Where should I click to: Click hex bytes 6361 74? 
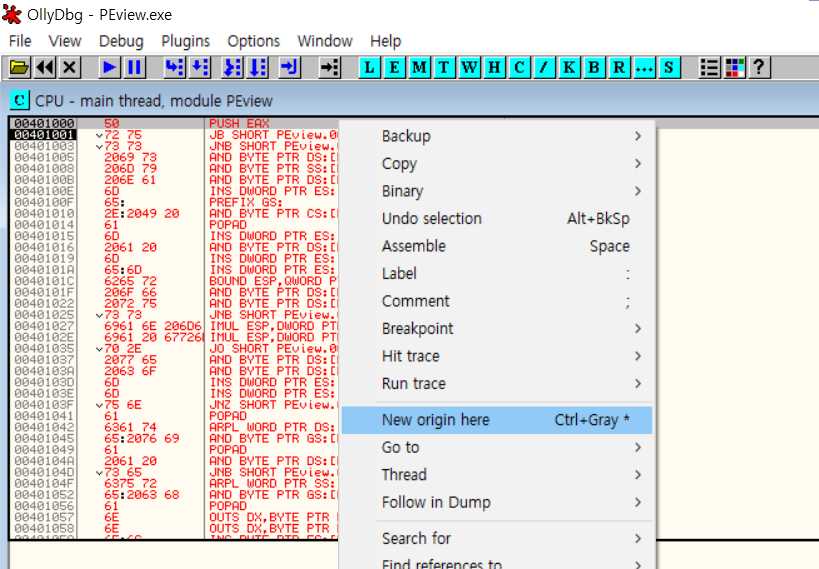(130, 427)
